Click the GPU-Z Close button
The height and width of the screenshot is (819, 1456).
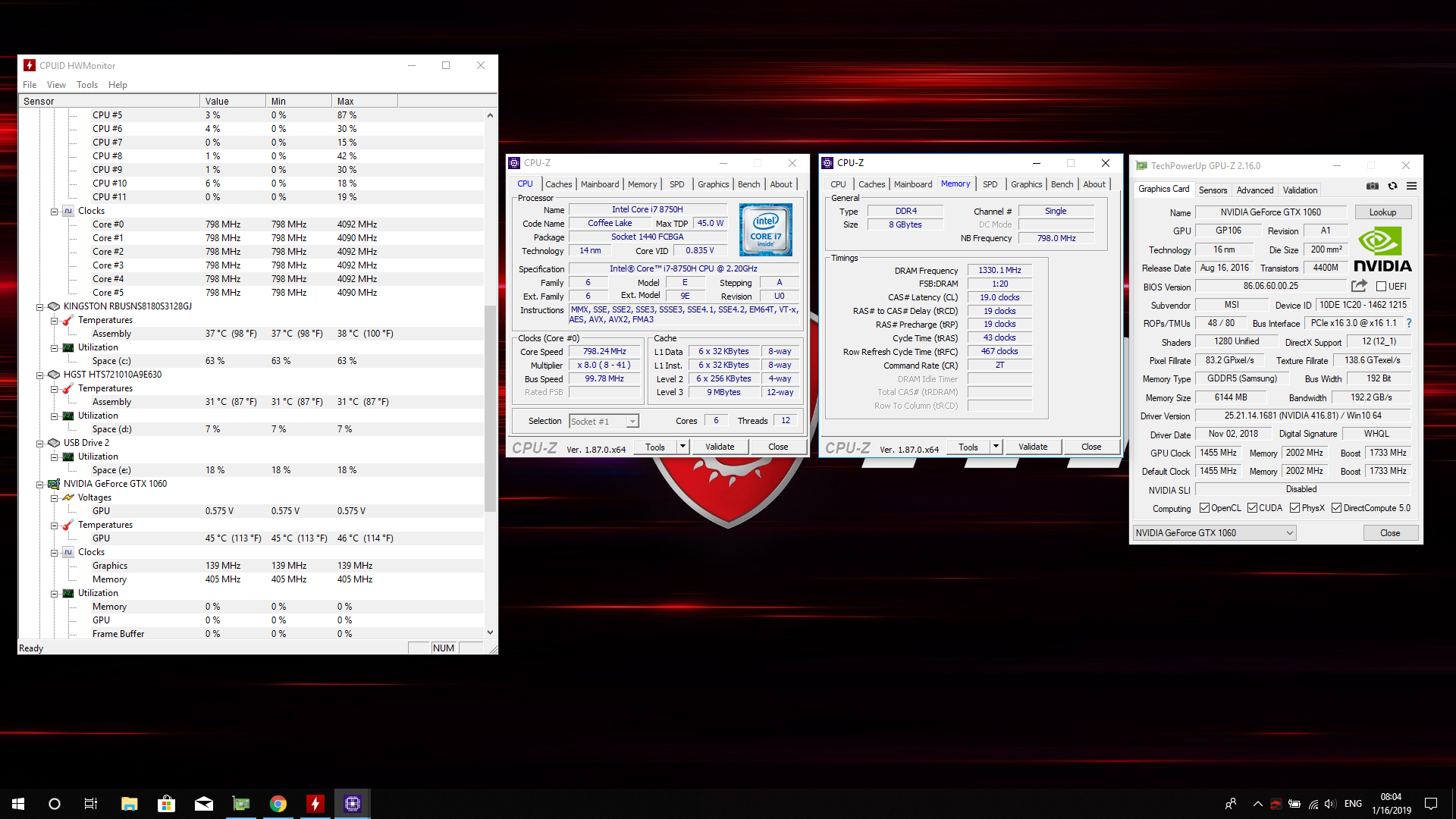point(1390,533)
